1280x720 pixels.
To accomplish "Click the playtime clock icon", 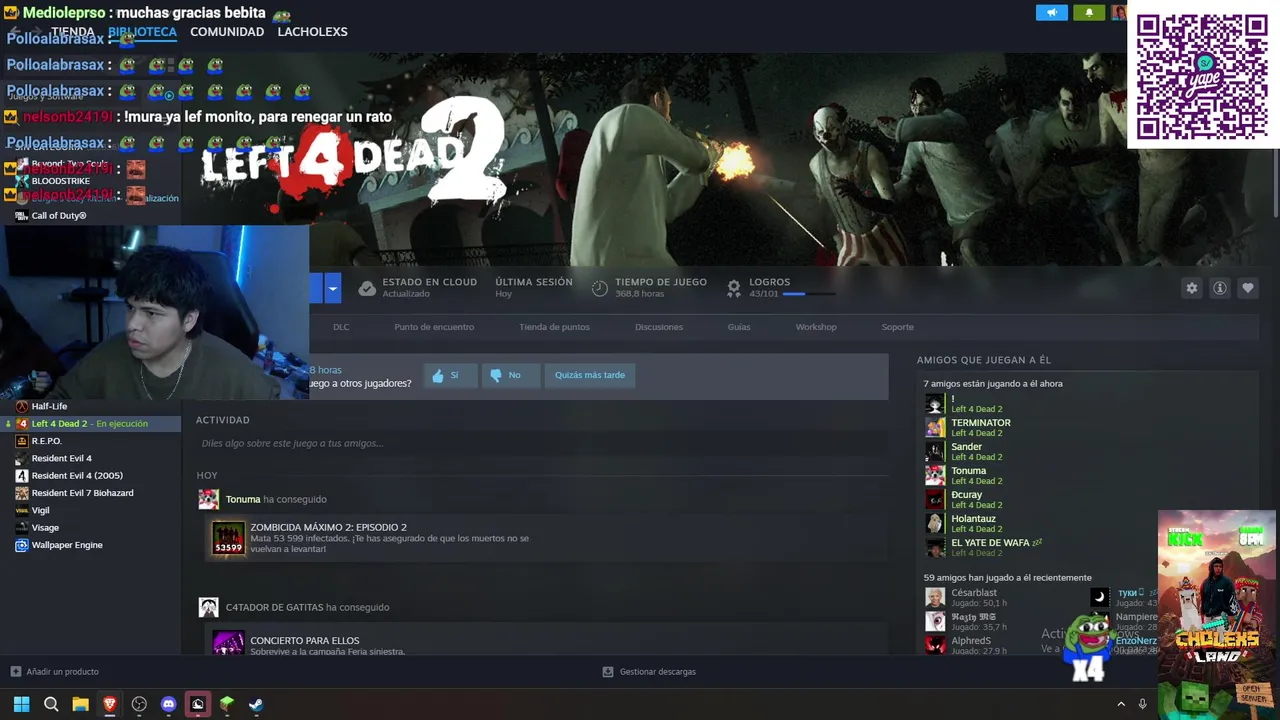I will click(x=600, y=288).
